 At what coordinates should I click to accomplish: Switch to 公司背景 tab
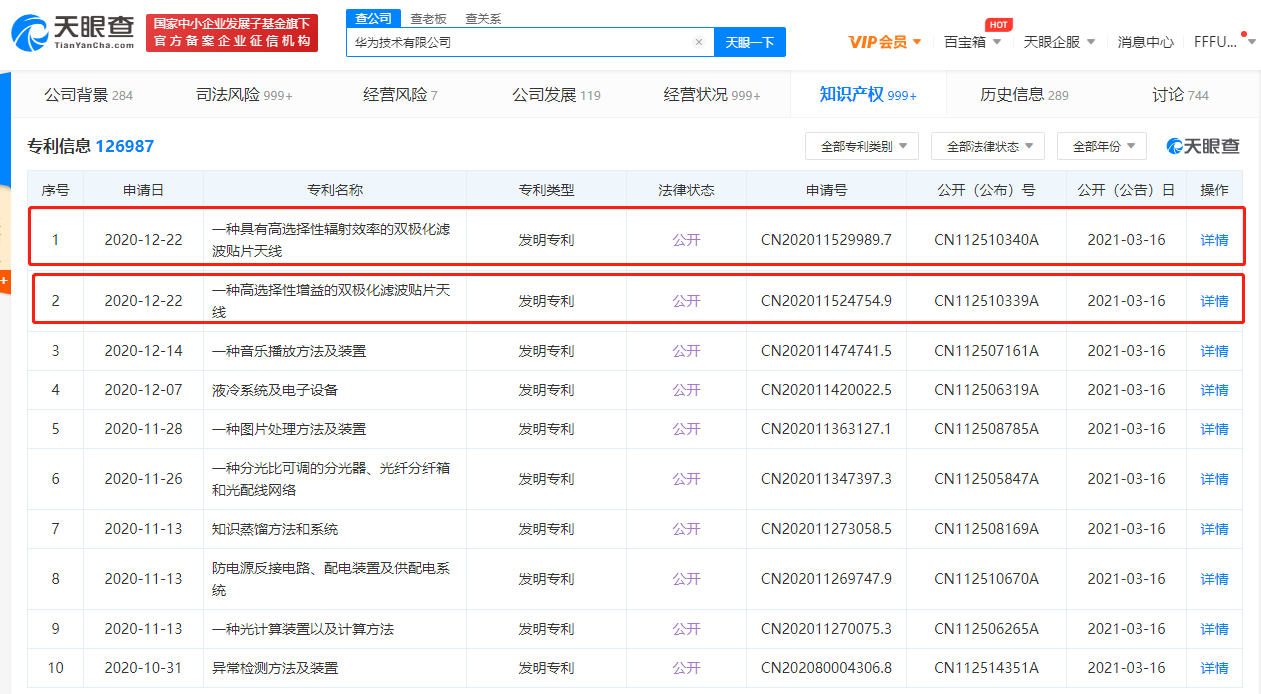(x=88, y=95)
